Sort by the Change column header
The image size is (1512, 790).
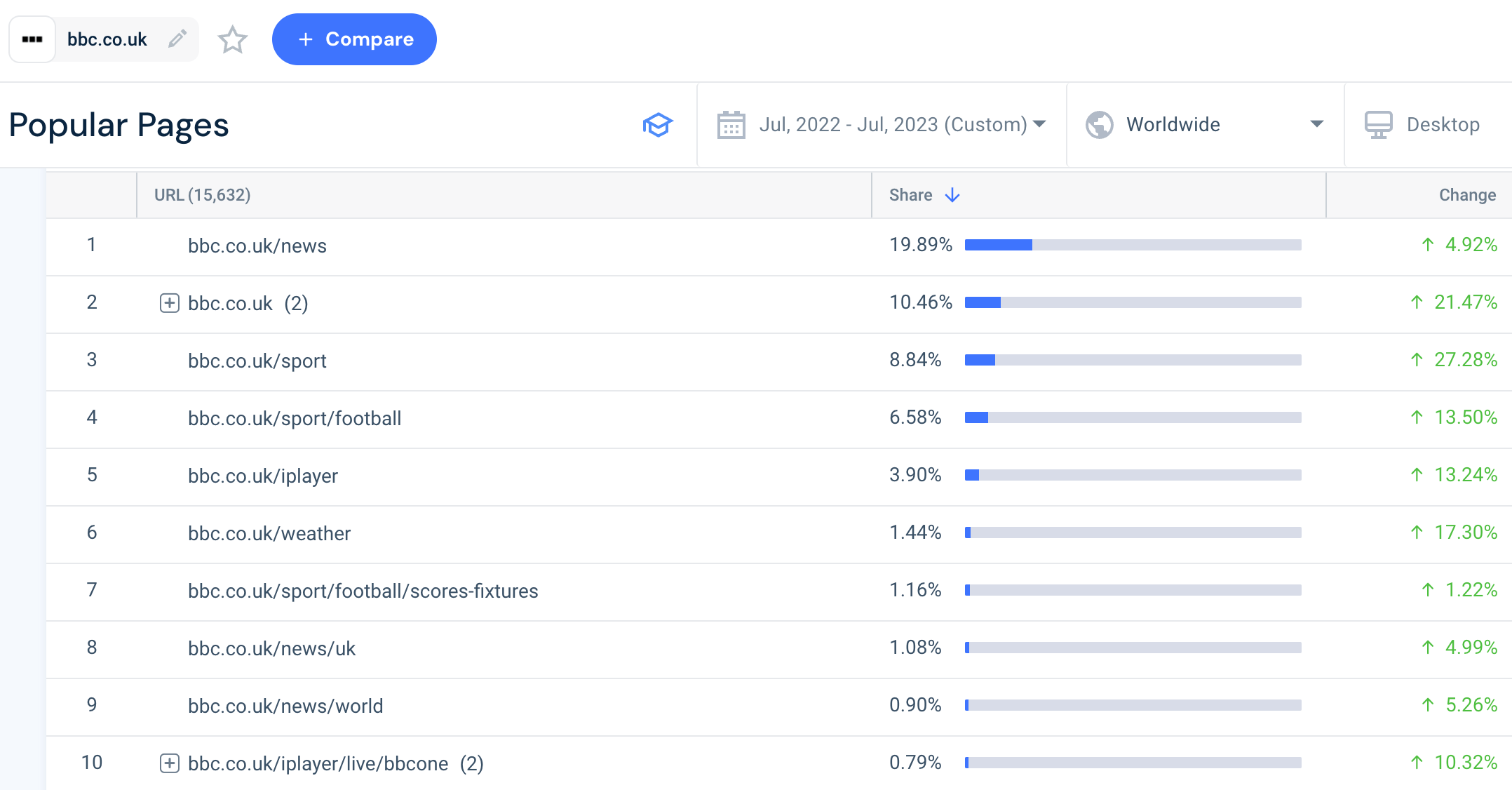tap(1467, 195)
